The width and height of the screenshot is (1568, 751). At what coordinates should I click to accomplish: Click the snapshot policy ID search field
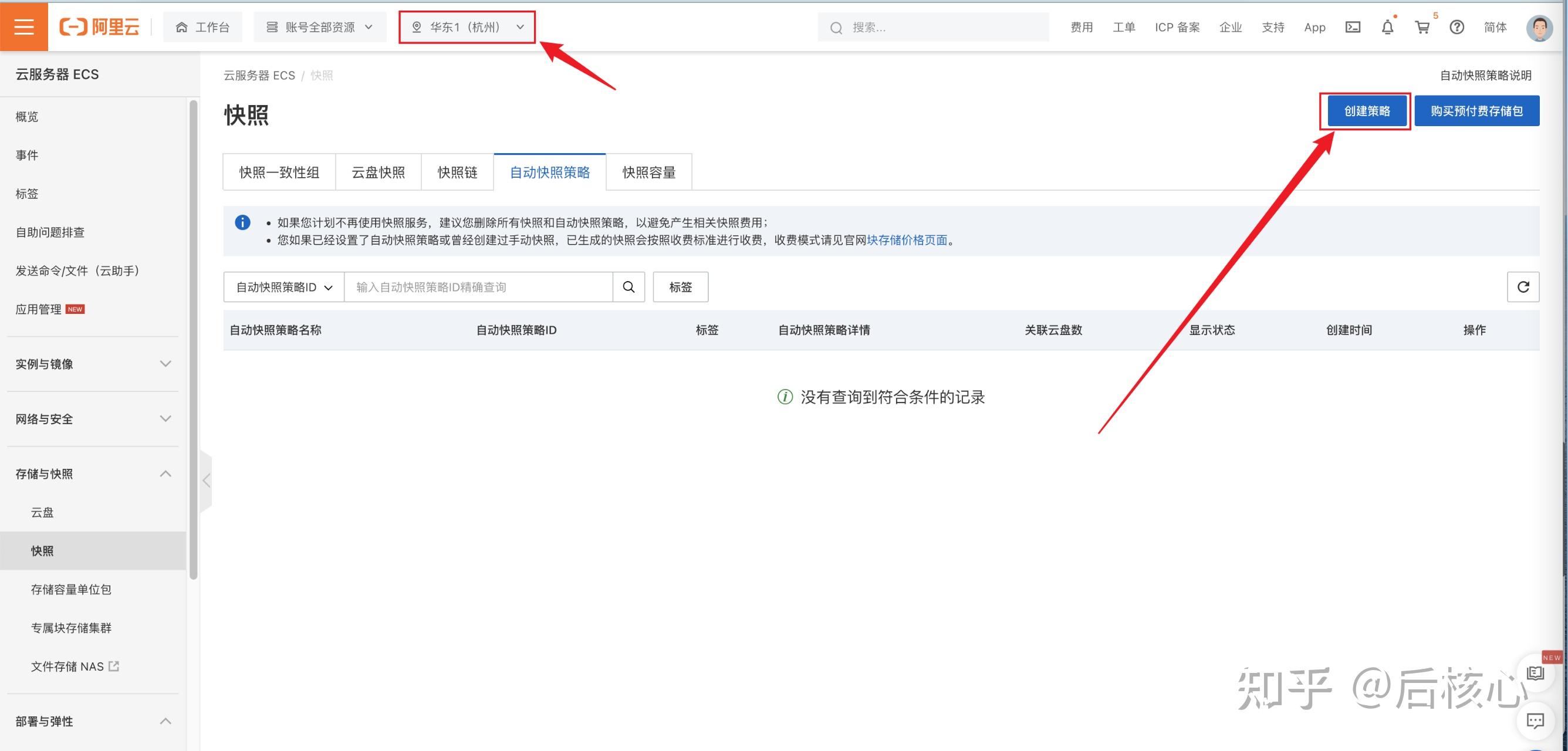[x=478, y=287]
